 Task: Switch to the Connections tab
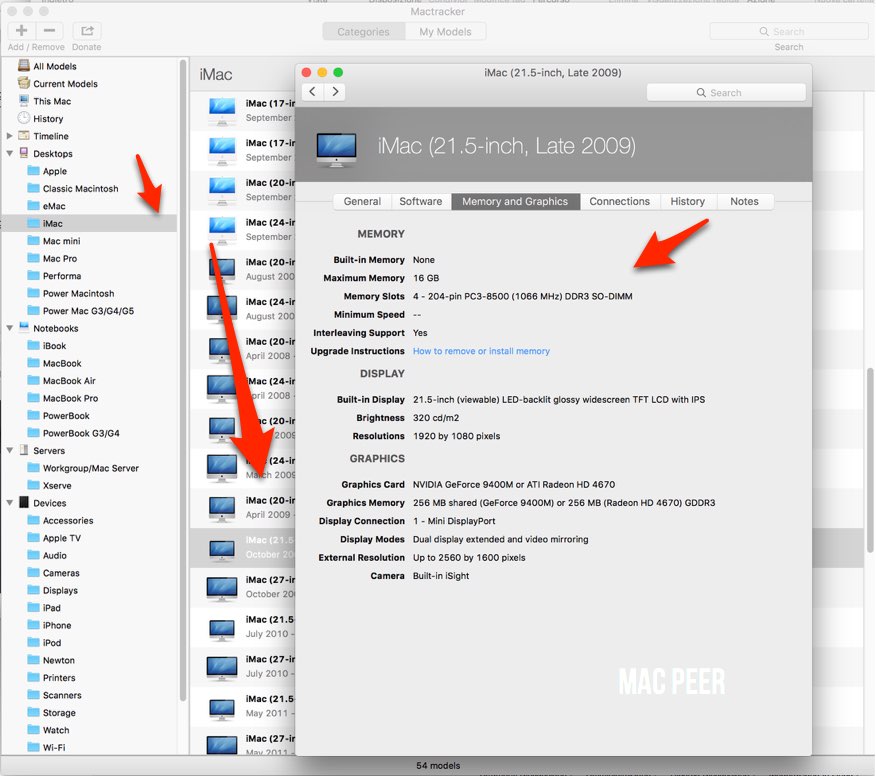click(620, 202)
